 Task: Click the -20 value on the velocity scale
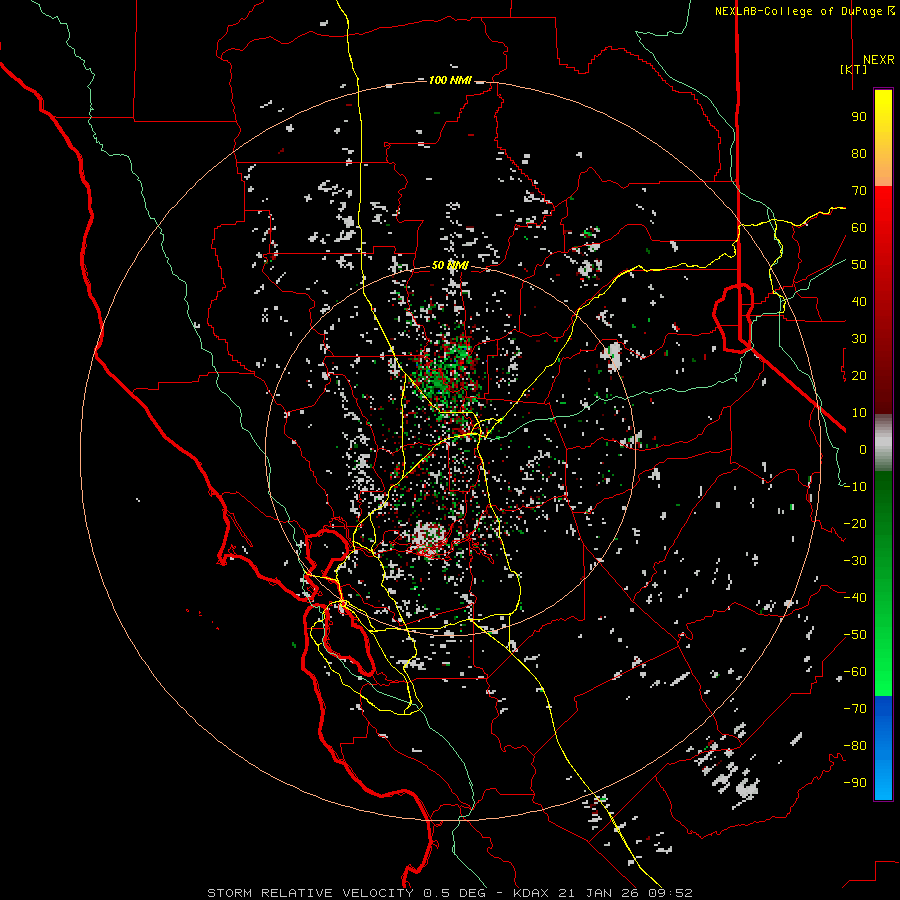855,523
